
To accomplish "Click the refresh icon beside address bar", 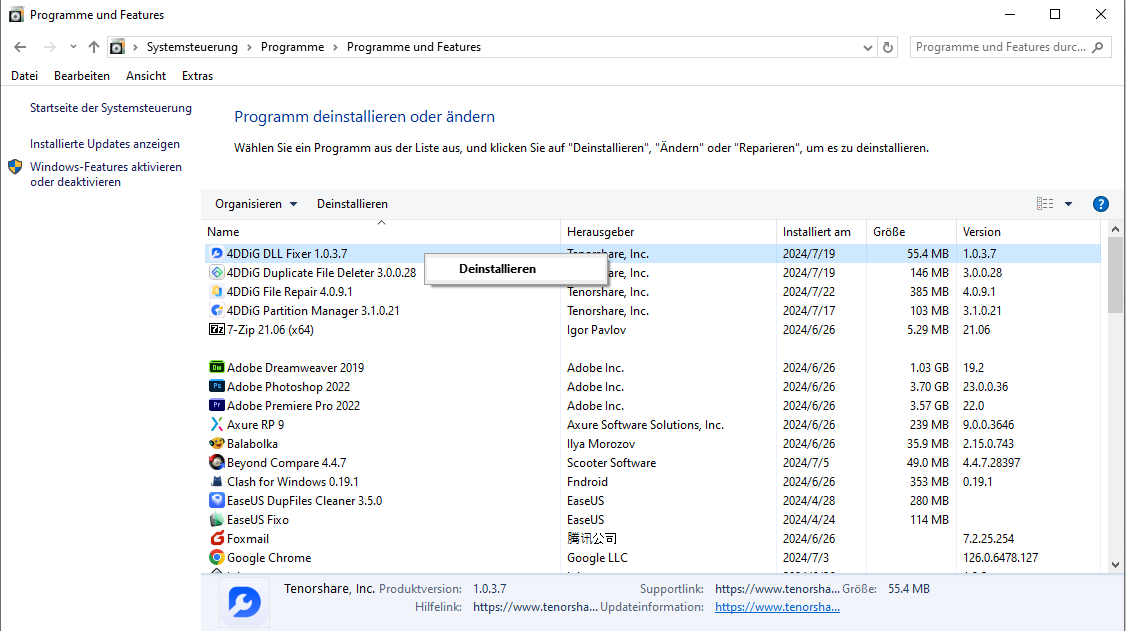I will pyautogui.click(x=888, y=47).
